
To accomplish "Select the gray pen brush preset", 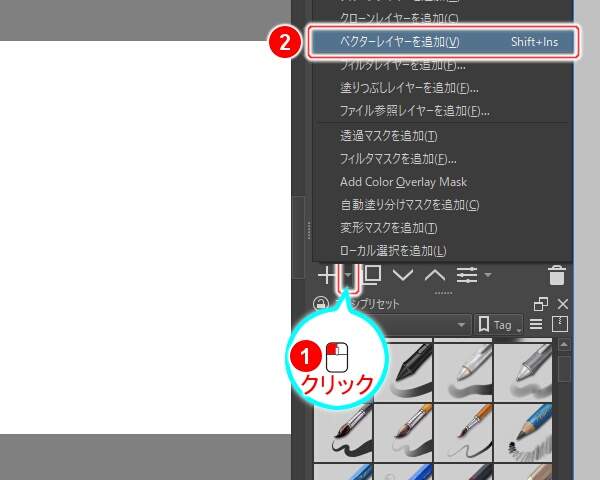I will point(523,371).
